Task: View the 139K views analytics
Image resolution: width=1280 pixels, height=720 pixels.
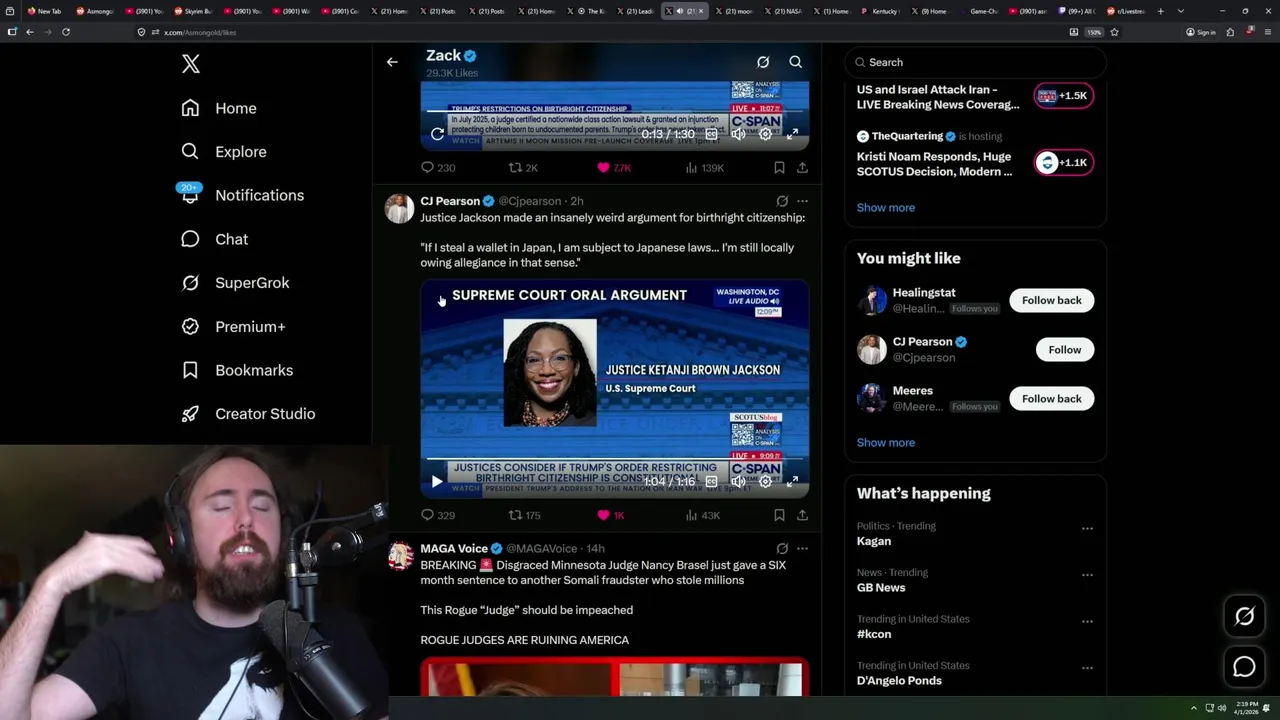Action: 704,168
